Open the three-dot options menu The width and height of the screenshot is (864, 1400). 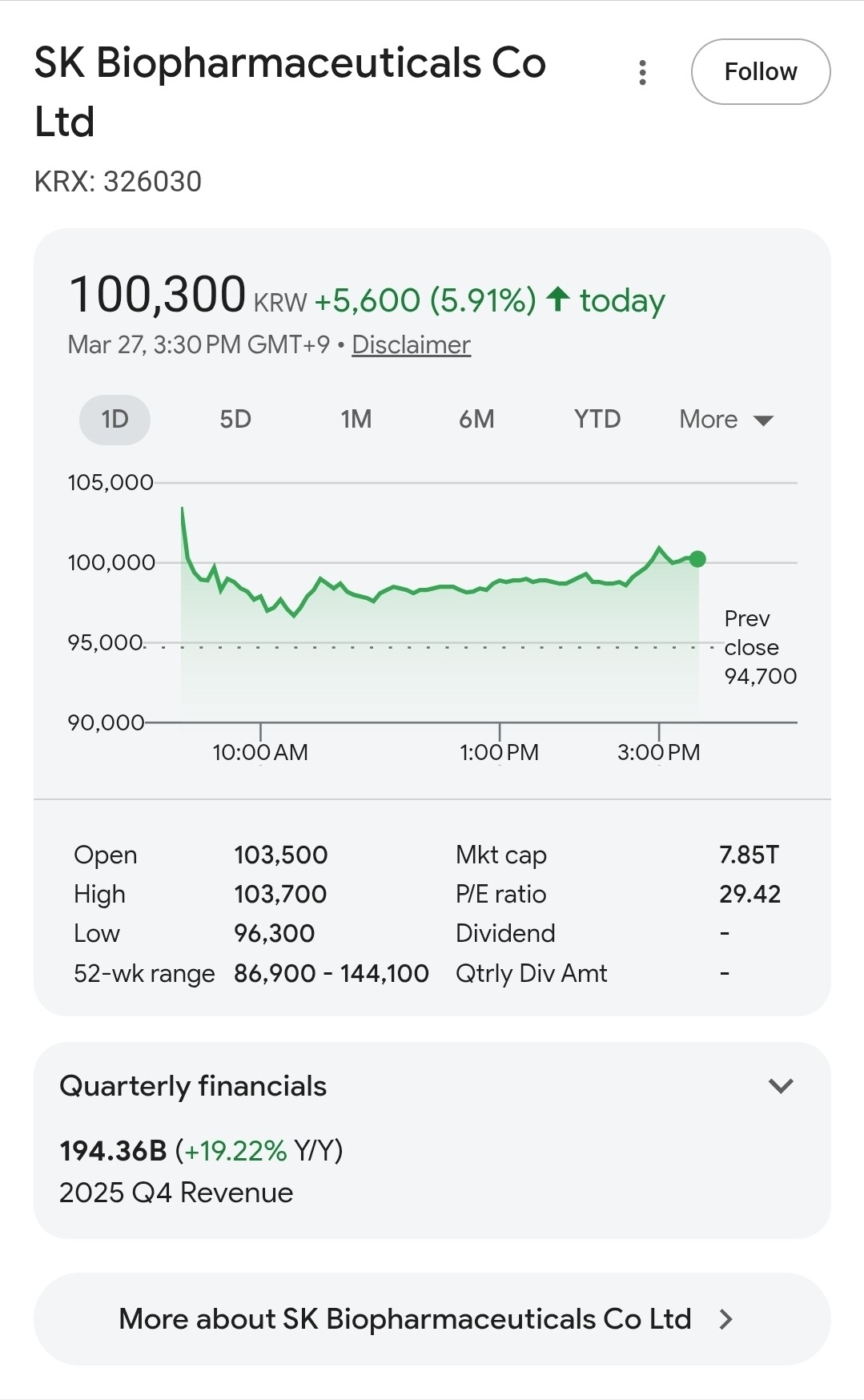(642, 72)
